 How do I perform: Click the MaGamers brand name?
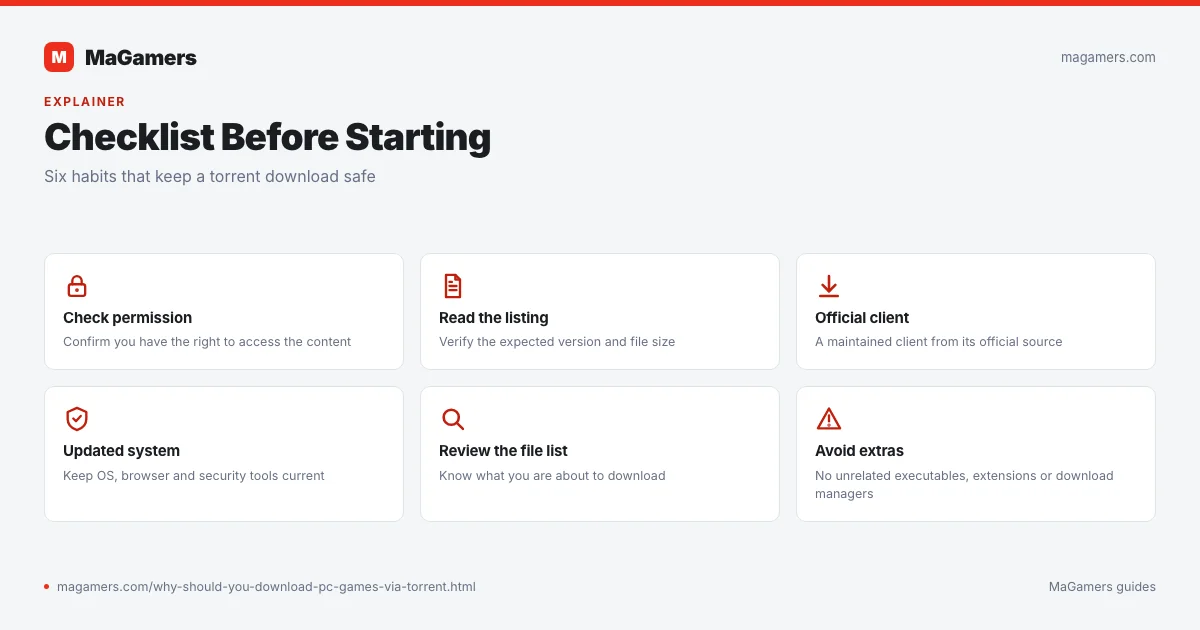pos(141,58)
